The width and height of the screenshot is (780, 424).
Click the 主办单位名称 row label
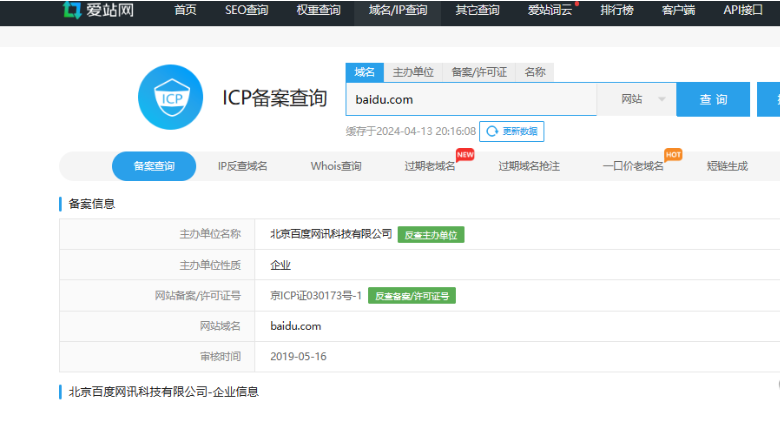(x=210, y=234)
